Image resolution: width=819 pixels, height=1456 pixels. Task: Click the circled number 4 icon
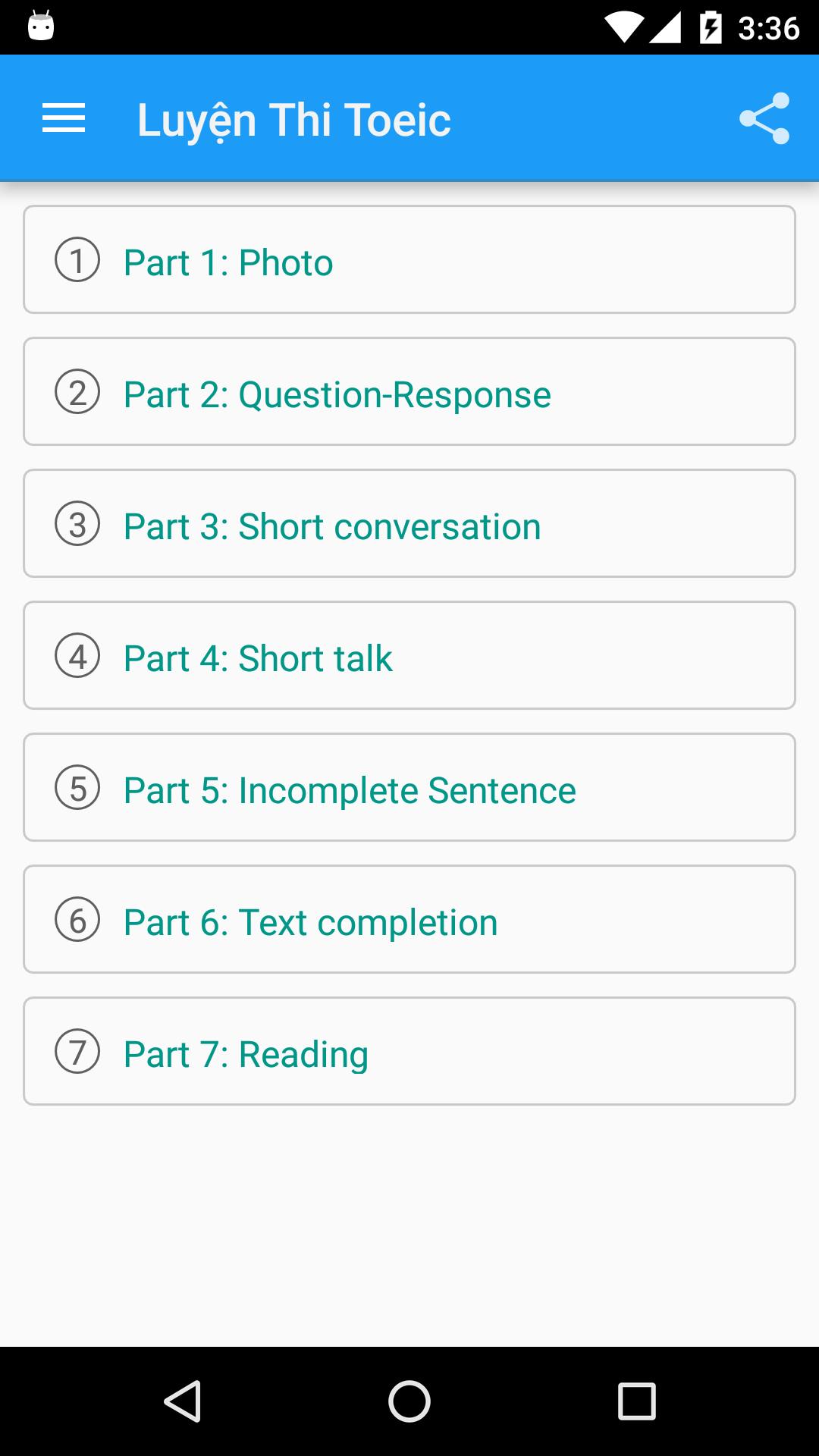click(x=77, y=656)
